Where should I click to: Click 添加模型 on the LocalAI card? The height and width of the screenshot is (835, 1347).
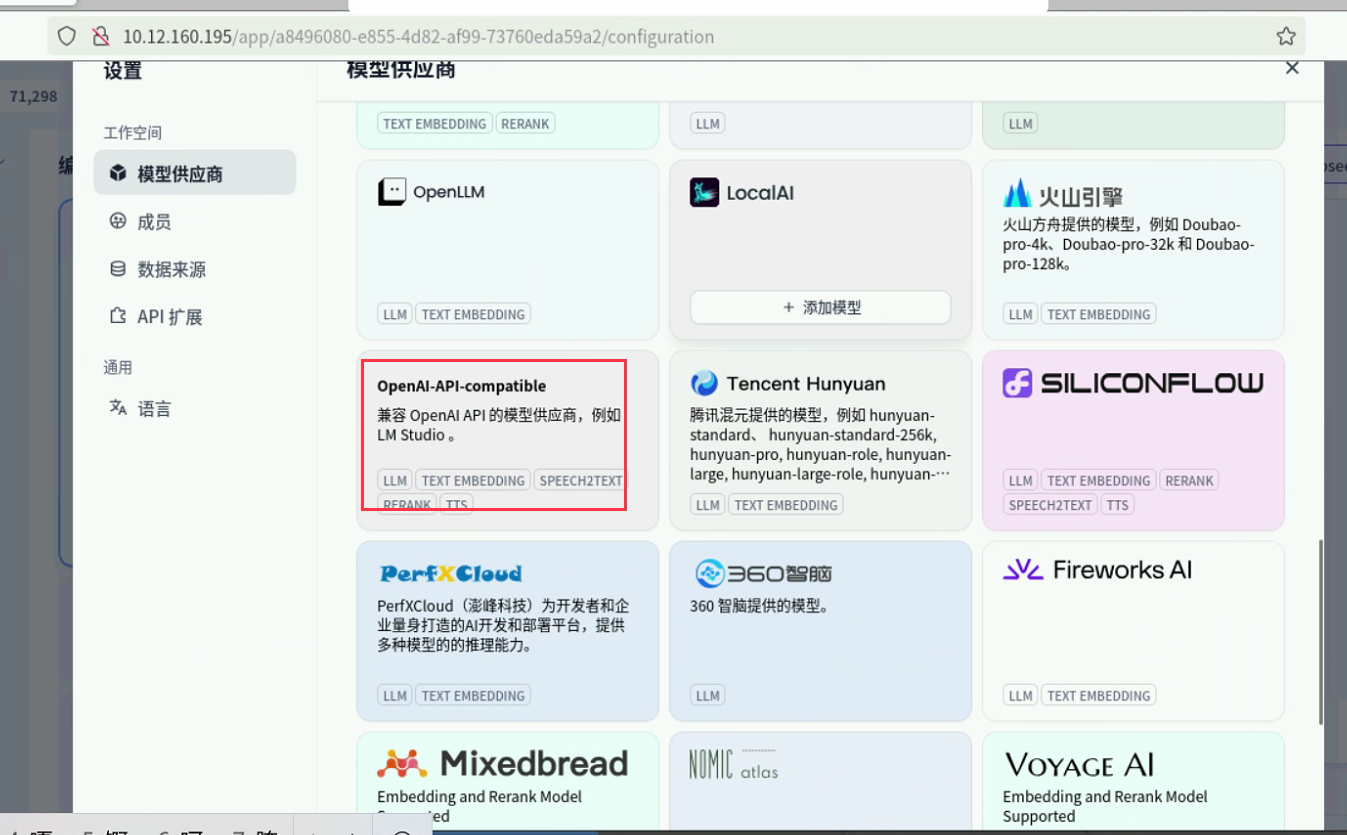(820, 307)
